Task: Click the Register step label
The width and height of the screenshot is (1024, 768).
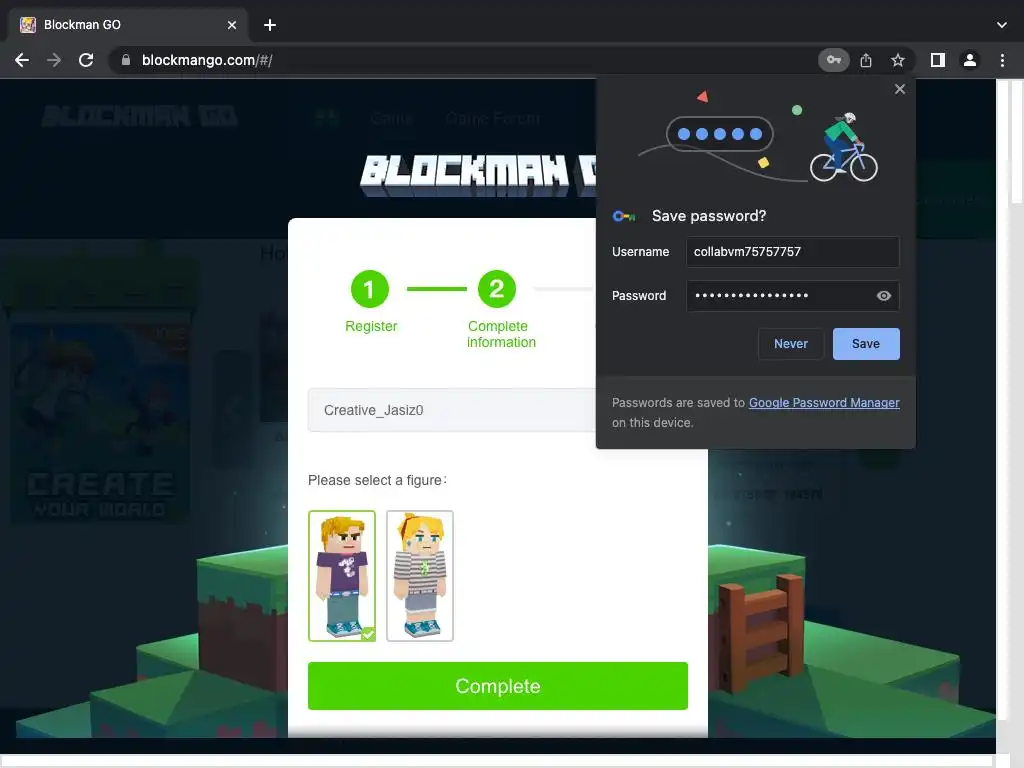Action: tap(371, 326)
